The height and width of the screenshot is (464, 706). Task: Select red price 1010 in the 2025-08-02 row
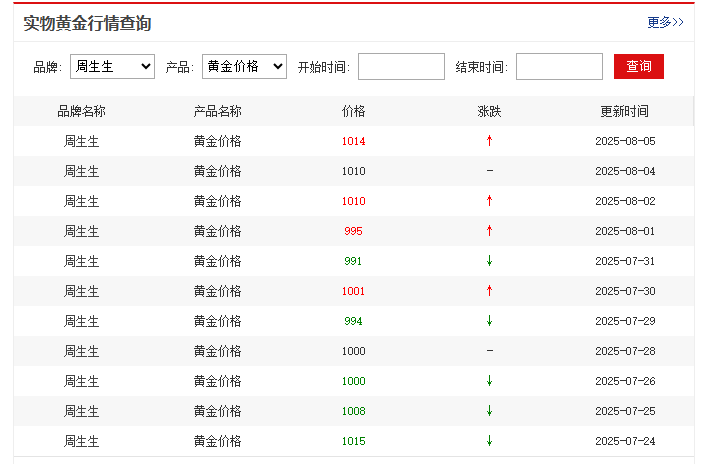353,201
